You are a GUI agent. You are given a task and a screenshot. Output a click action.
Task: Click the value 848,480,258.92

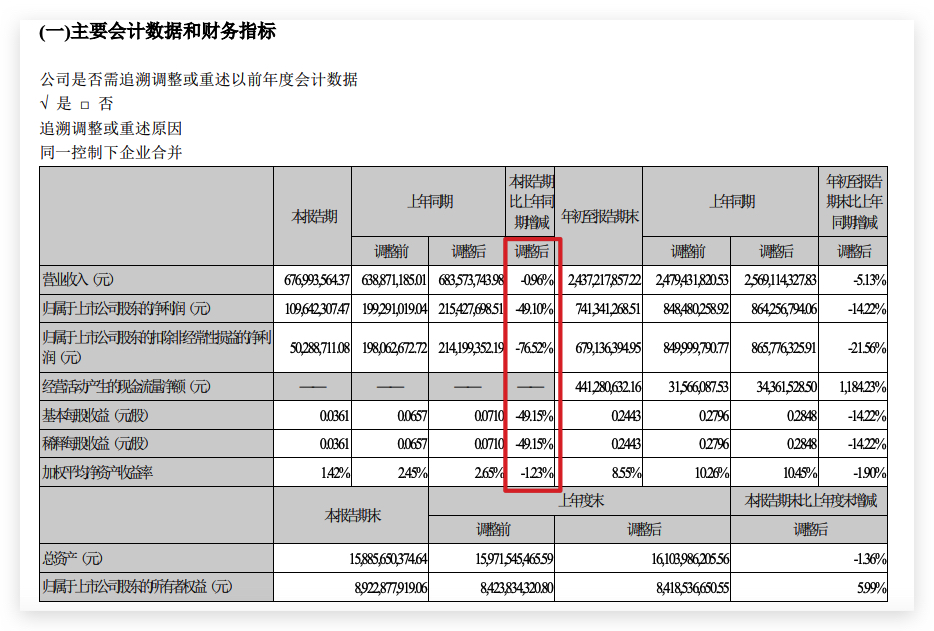tap(696, 309)
